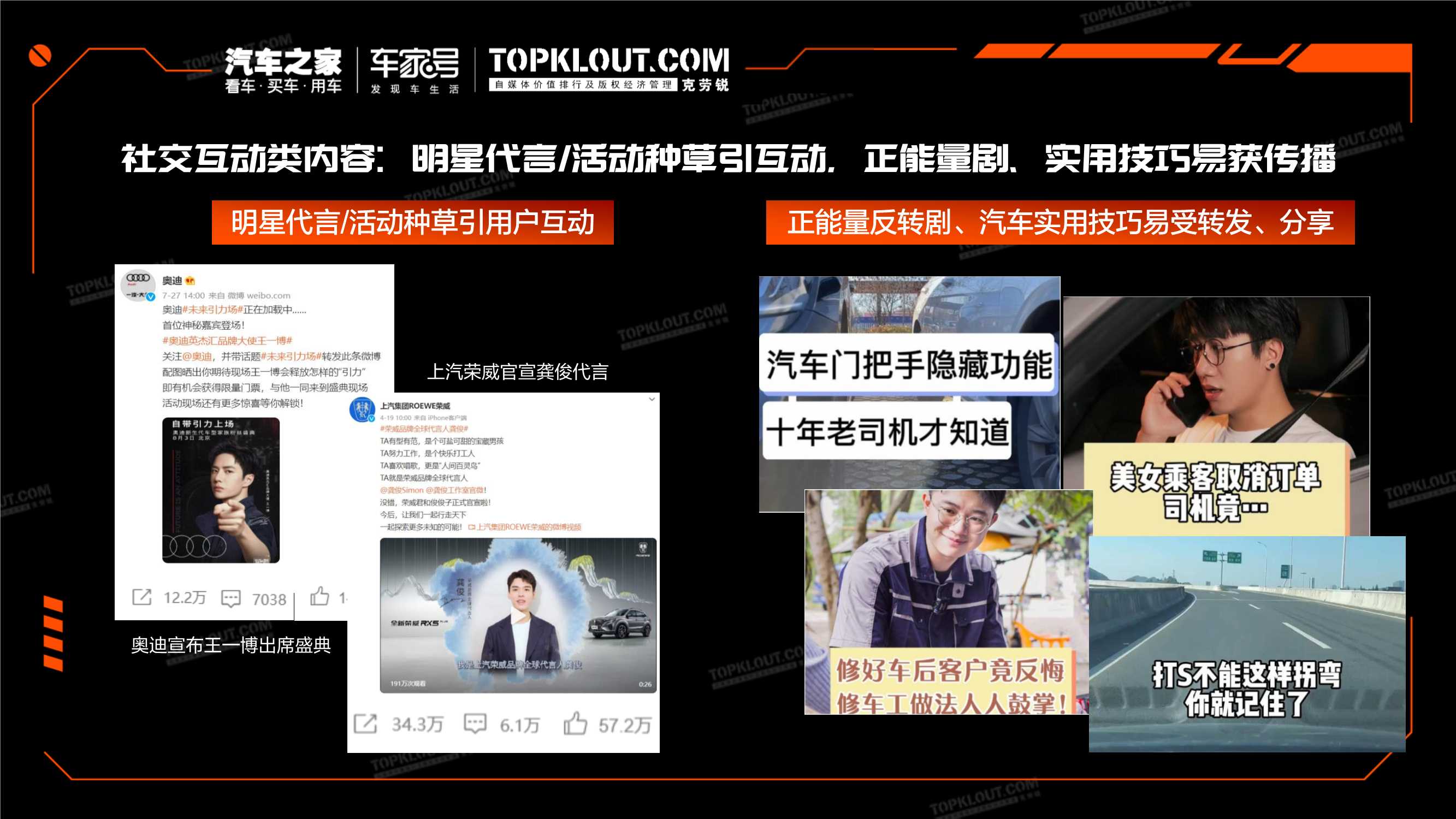Viewport: 1456px width, 819px height.
Task: Click the 自媒体价值排行及版权经济管理 text
Action: click(x=583, y=84)
